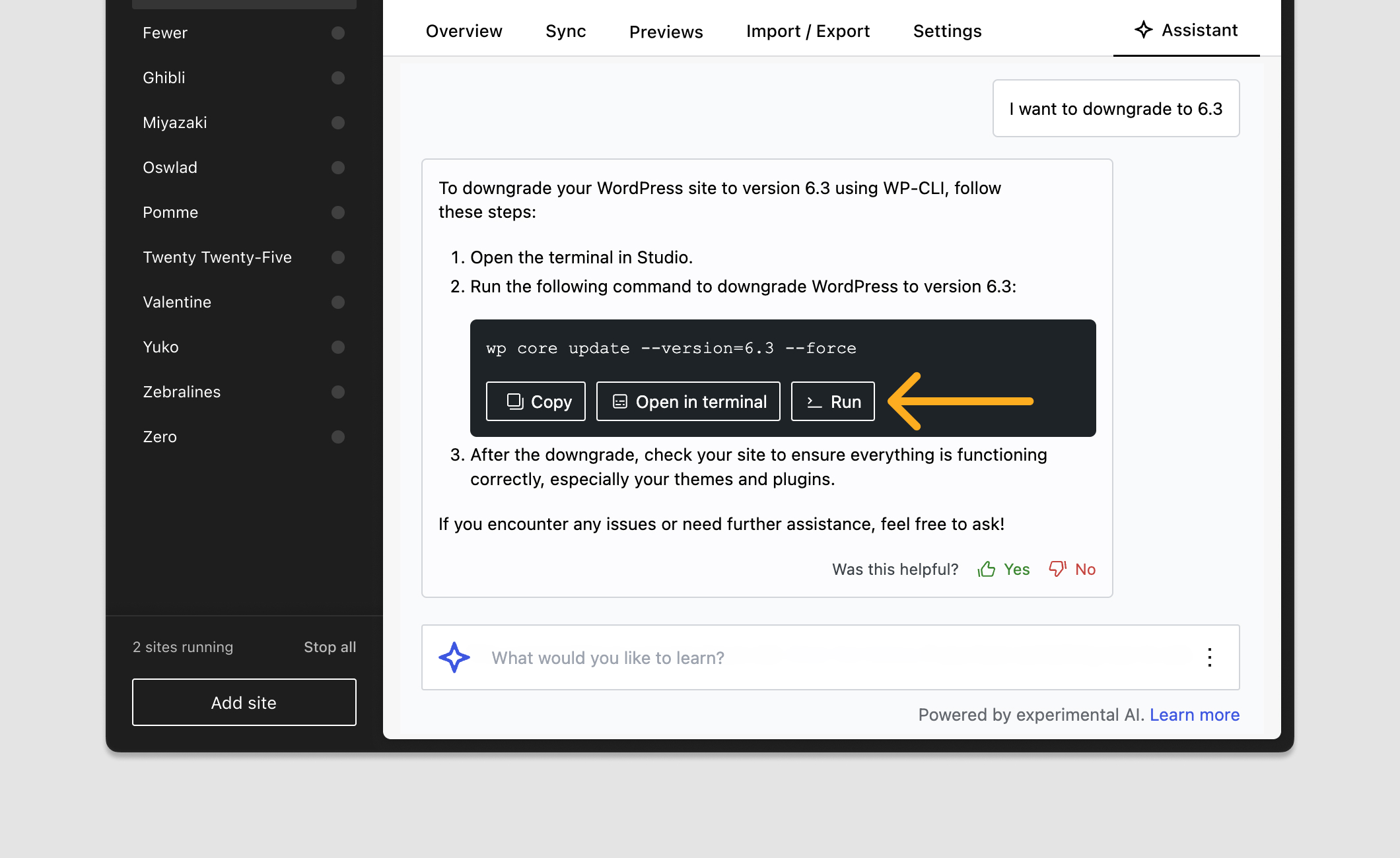Image resolution: width=1400 pixels, height=858 pixels.
Task: Click the 'Was this helpful?' text
Action: coord(895,569)
